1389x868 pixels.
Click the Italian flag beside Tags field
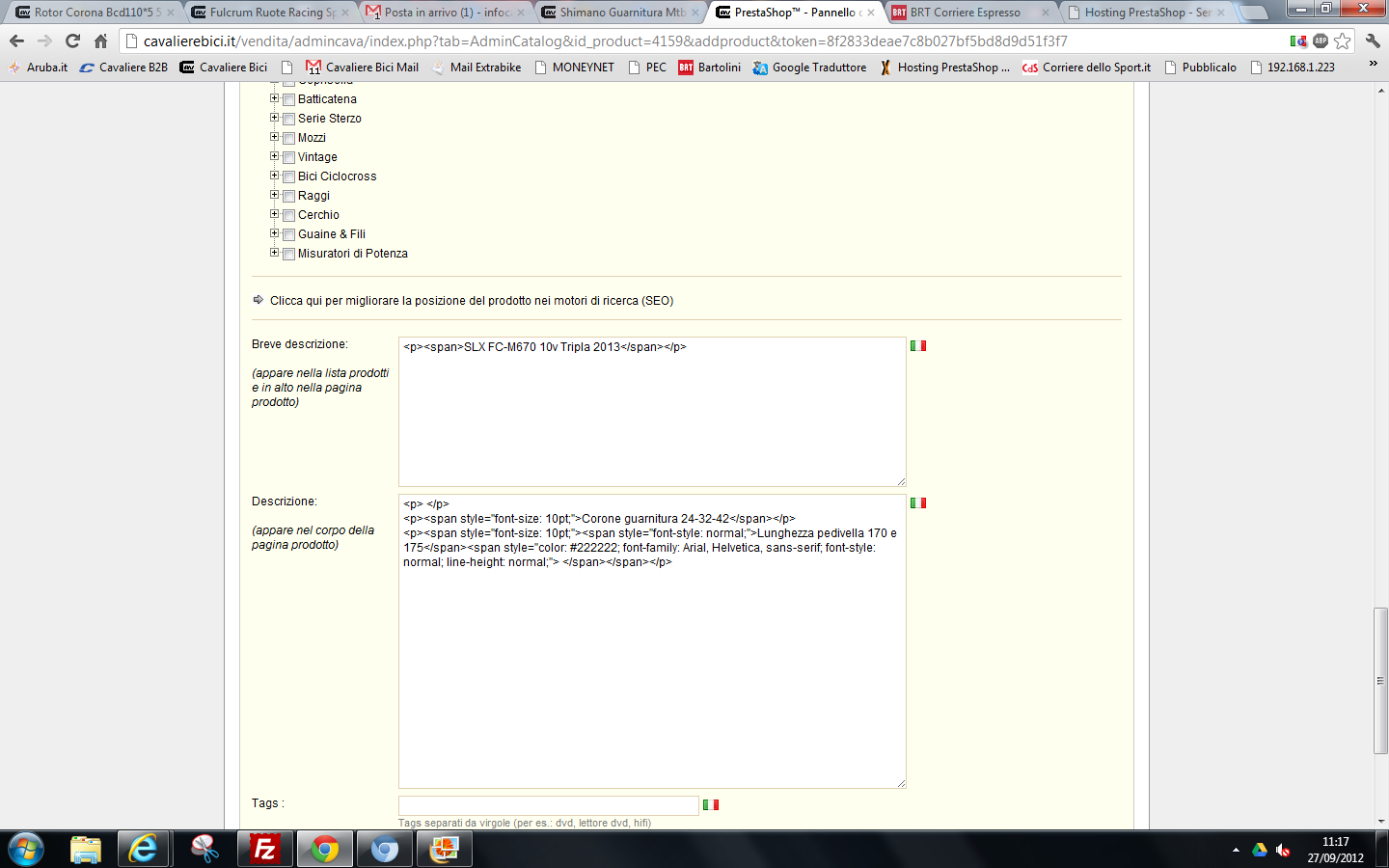click(x=711, y=804)
